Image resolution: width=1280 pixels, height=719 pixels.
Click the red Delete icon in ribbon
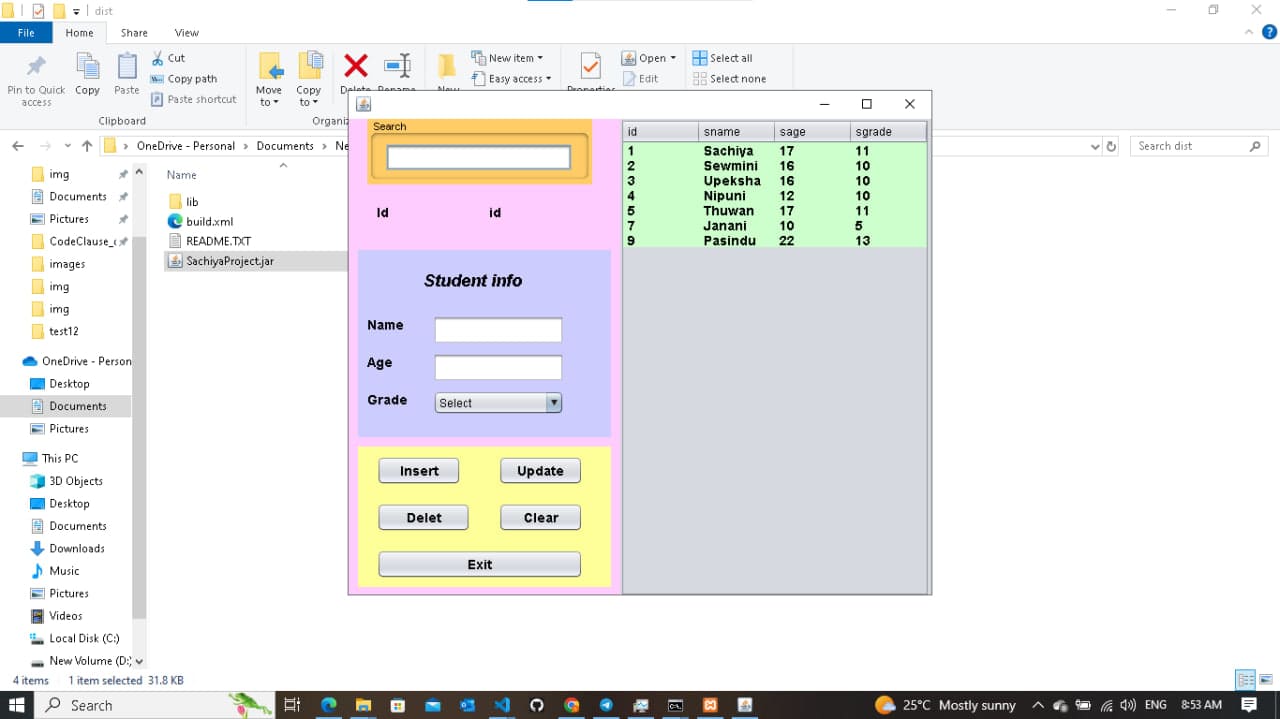356,67
